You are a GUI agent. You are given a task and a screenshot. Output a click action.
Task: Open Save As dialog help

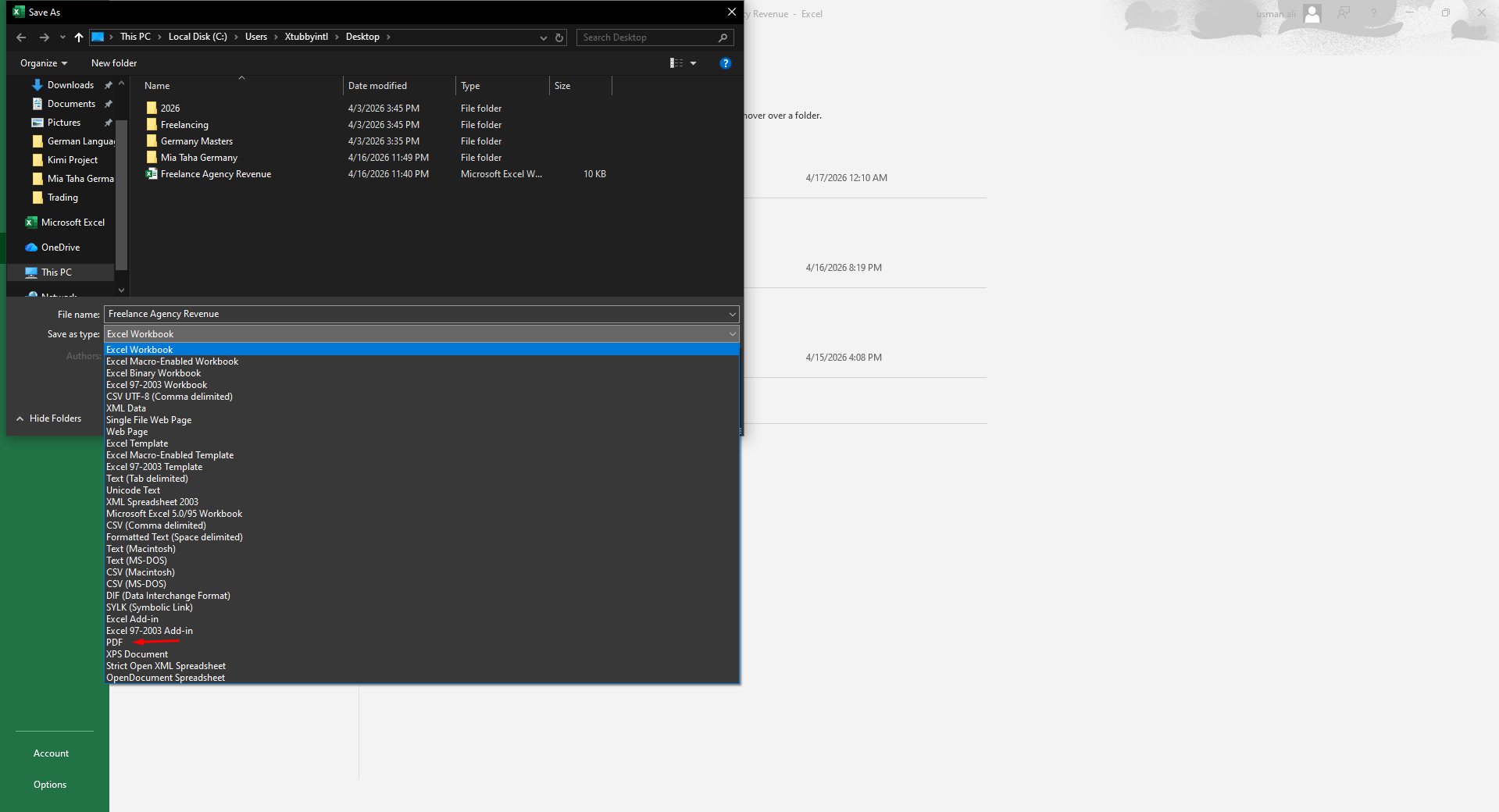click(726, 63)
